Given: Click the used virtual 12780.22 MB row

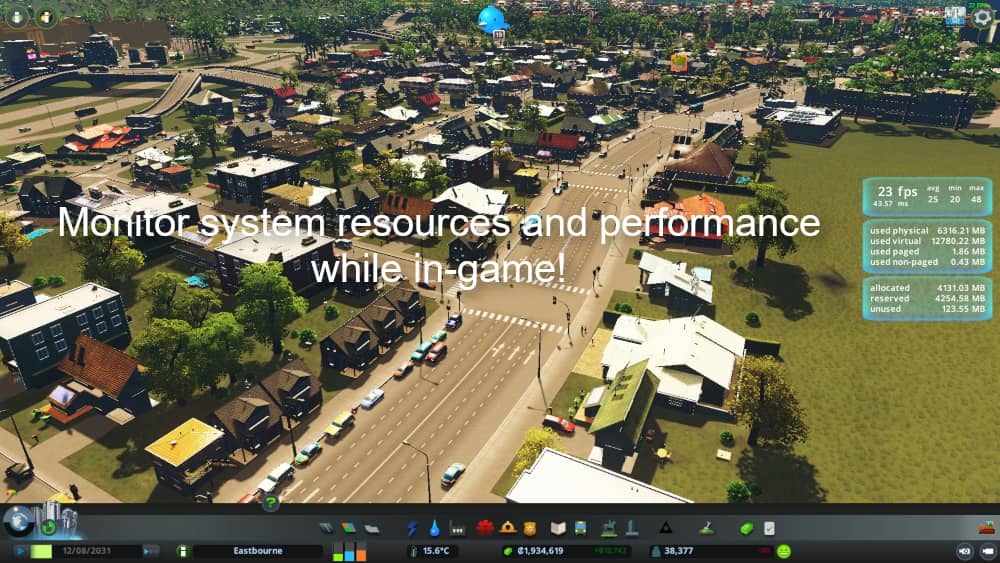Looking at the screenshot, I should point(927,241).
